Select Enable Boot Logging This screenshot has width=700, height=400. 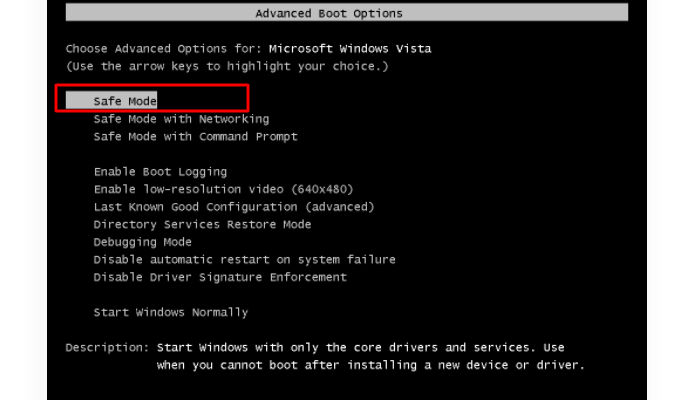pyautogui.click(x=160, y=172)
